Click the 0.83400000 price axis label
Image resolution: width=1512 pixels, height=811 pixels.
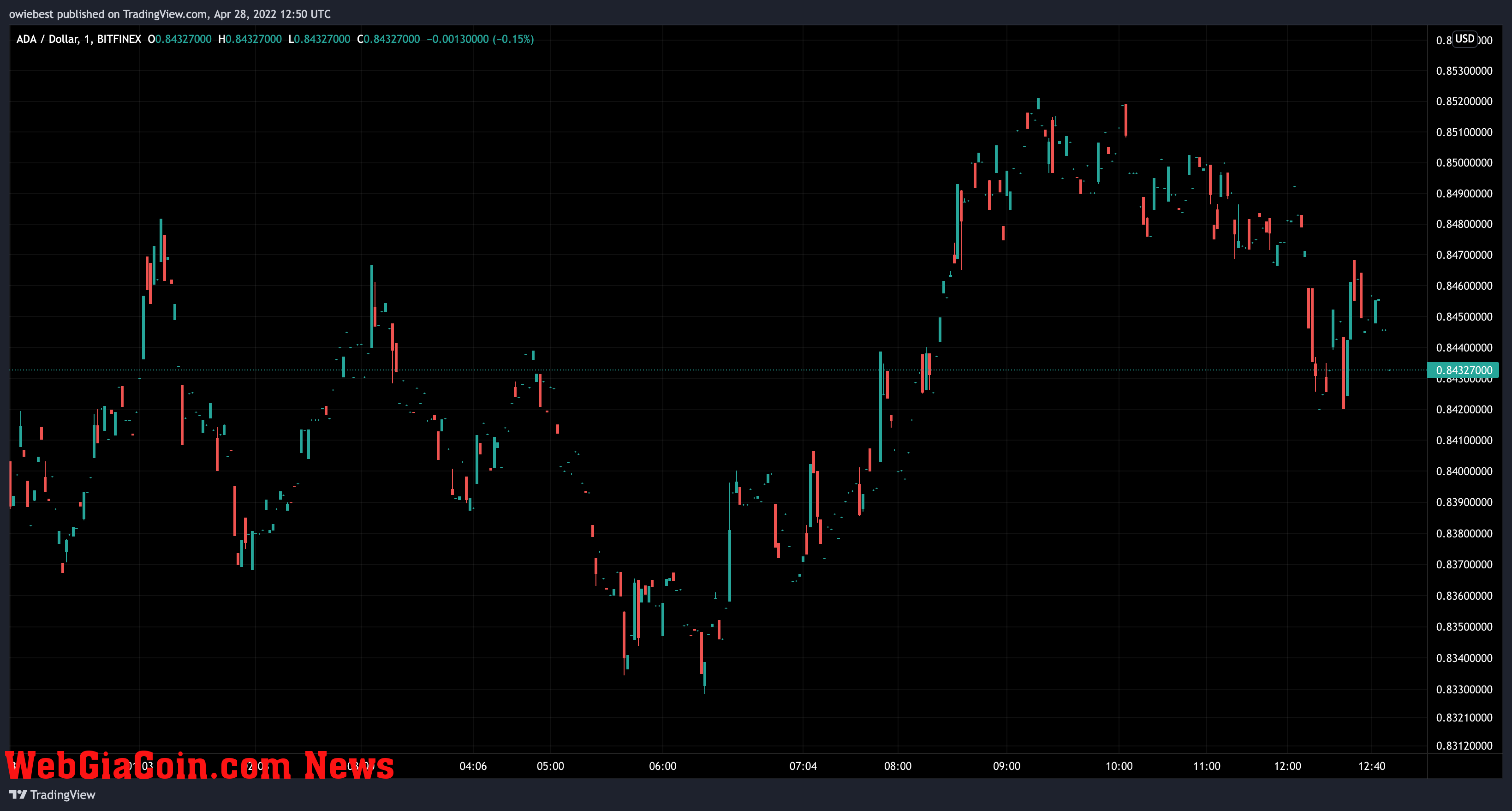pyautogui.click(x=1464, y=658)
